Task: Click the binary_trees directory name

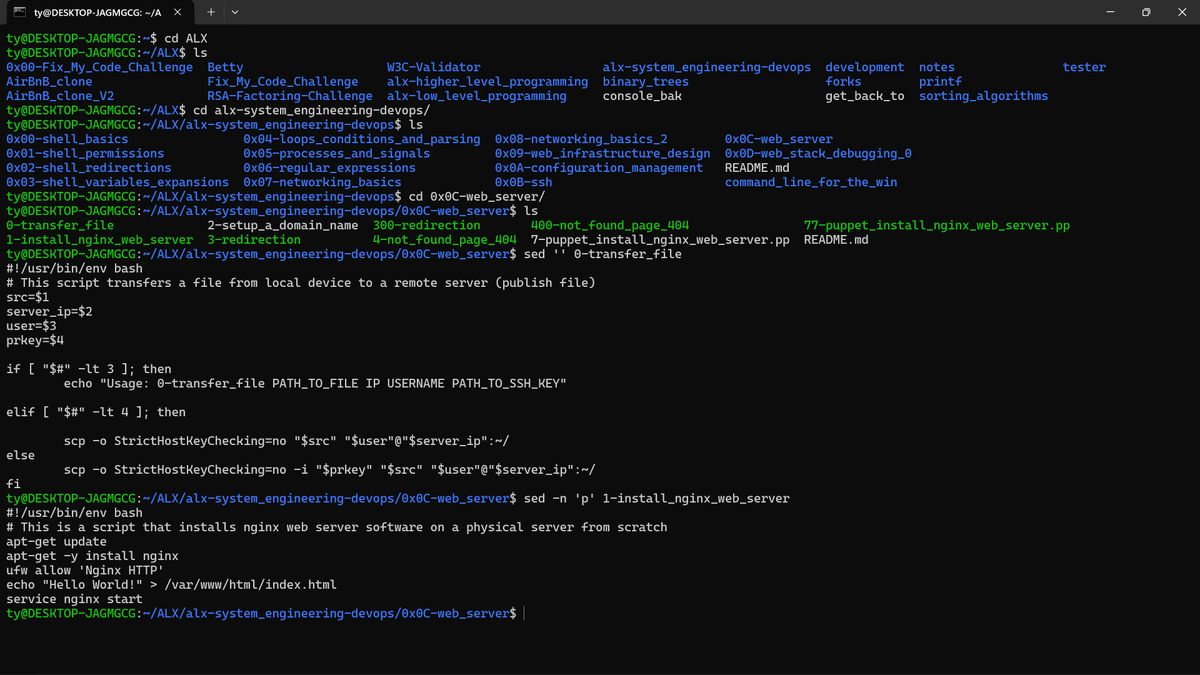Action: 646,82
